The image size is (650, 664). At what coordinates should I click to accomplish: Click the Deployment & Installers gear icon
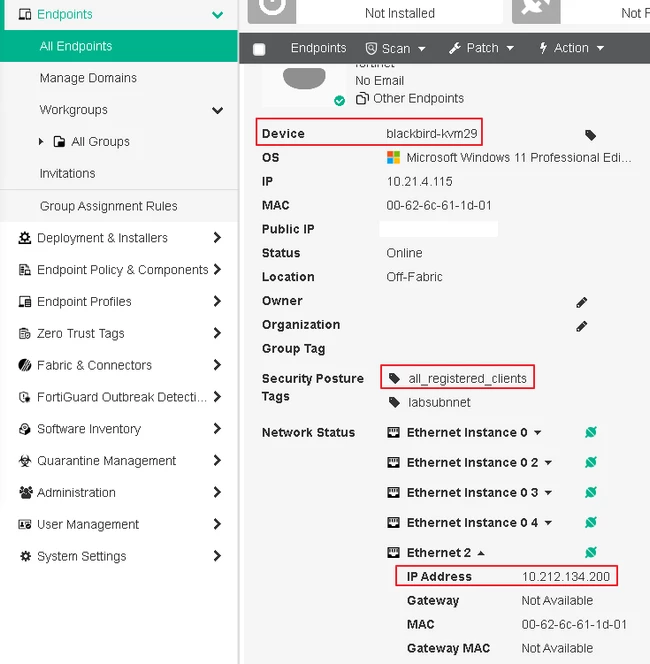[x=25, y=238]
